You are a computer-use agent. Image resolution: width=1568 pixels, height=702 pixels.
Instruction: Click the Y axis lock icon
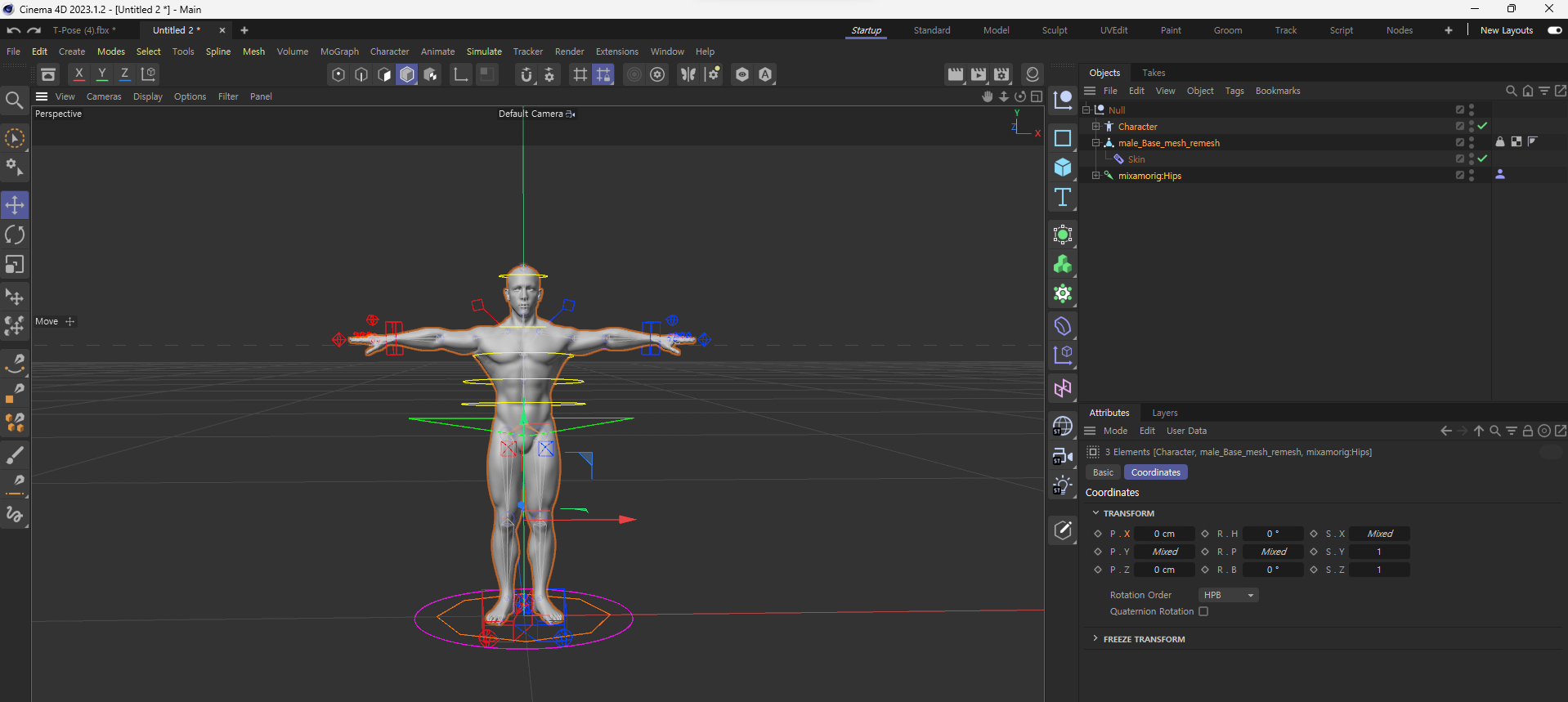[x=102, y=74]
